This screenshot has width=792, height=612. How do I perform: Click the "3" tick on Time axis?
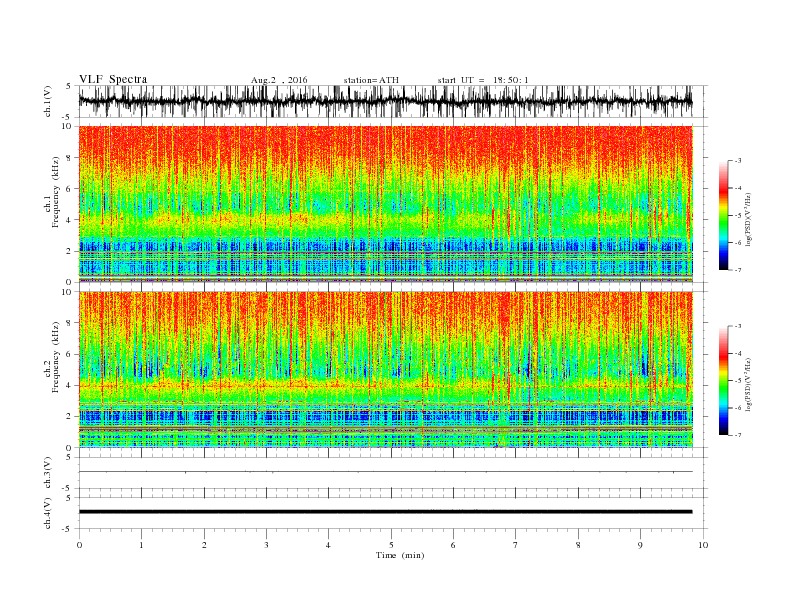(266, 545)
